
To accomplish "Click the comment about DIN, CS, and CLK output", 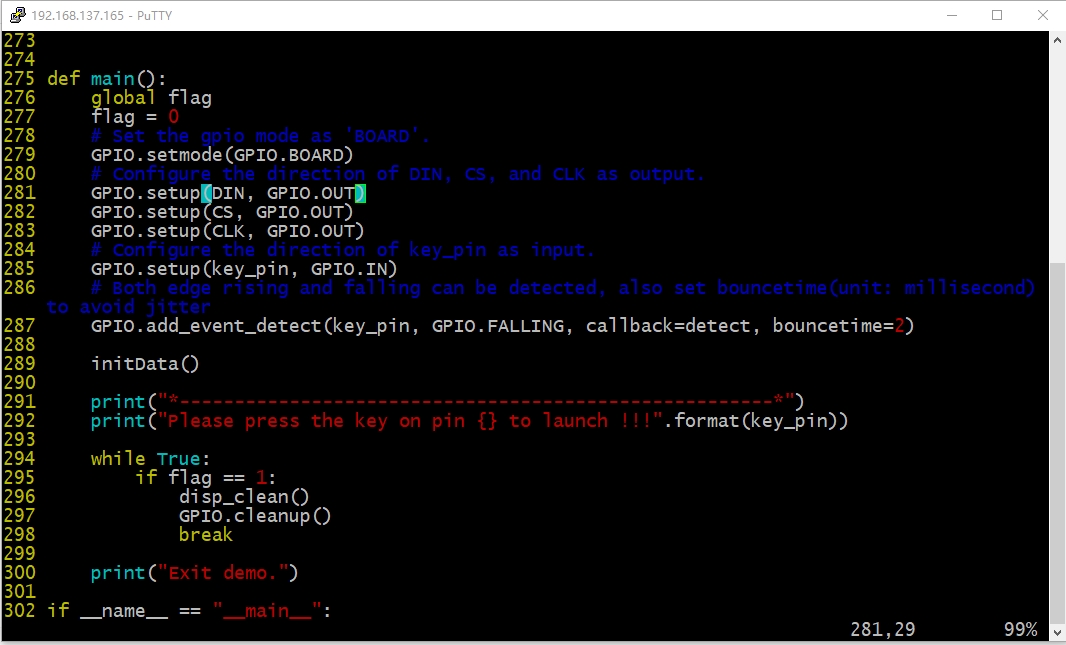I will point(398,174).
